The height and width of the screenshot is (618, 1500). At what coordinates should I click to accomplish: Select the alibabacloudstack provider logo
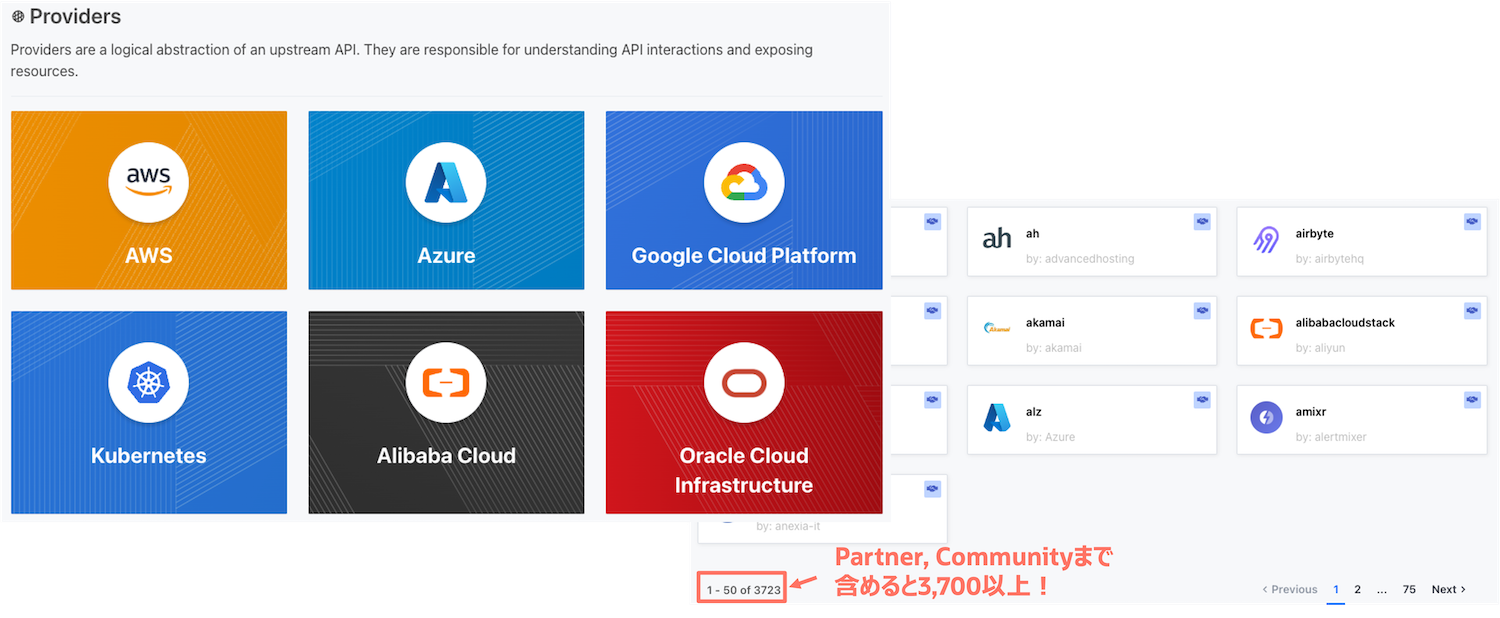1266,328
